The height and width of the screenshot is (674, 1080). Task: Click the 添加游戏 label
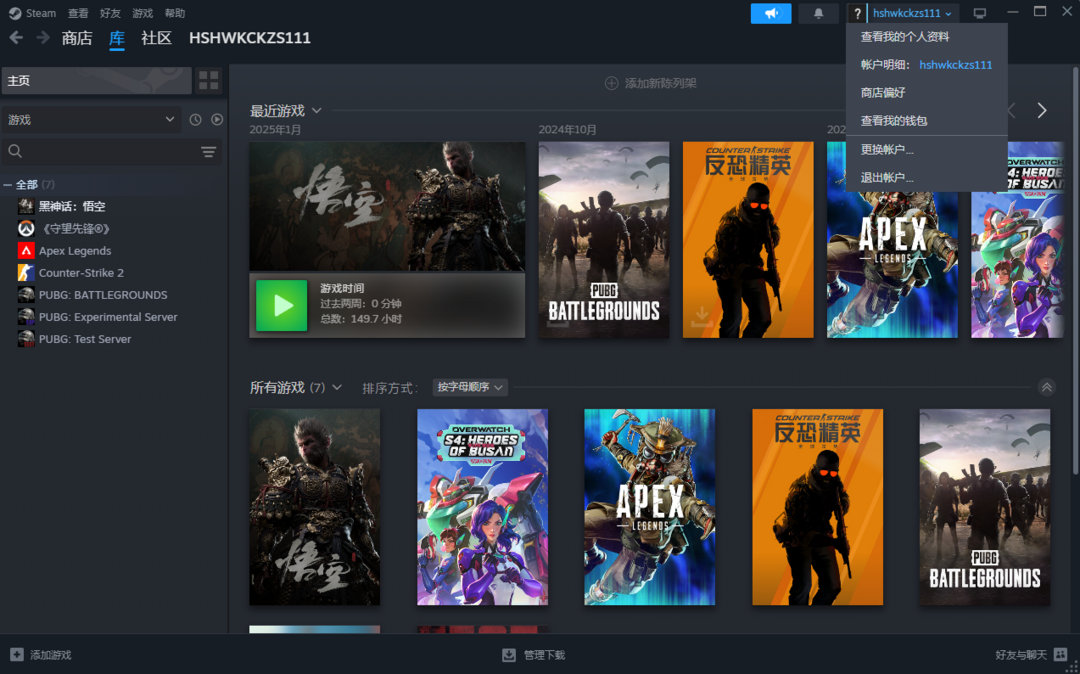point(50,655)
